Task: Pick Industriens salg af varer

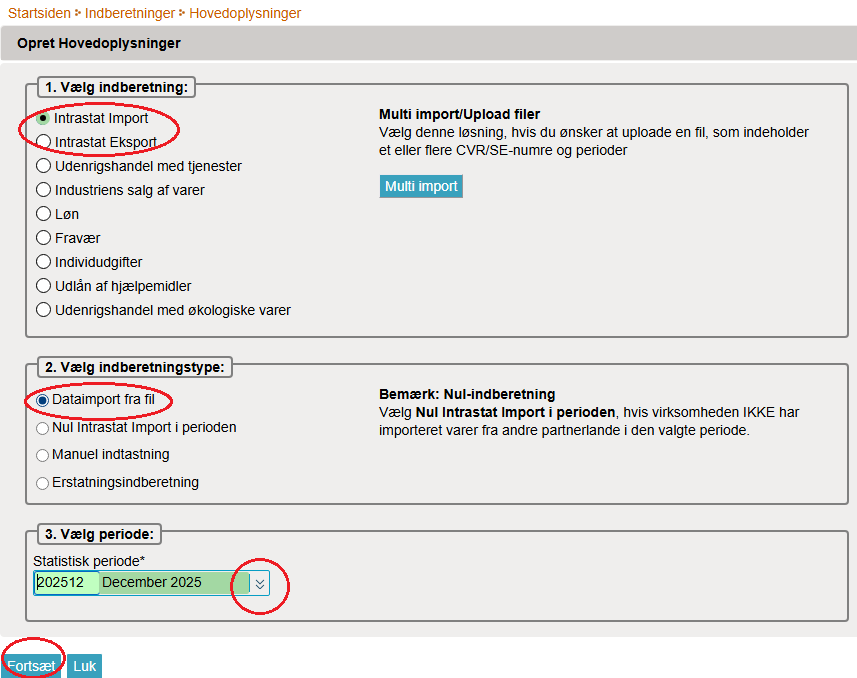Action: 44,190
